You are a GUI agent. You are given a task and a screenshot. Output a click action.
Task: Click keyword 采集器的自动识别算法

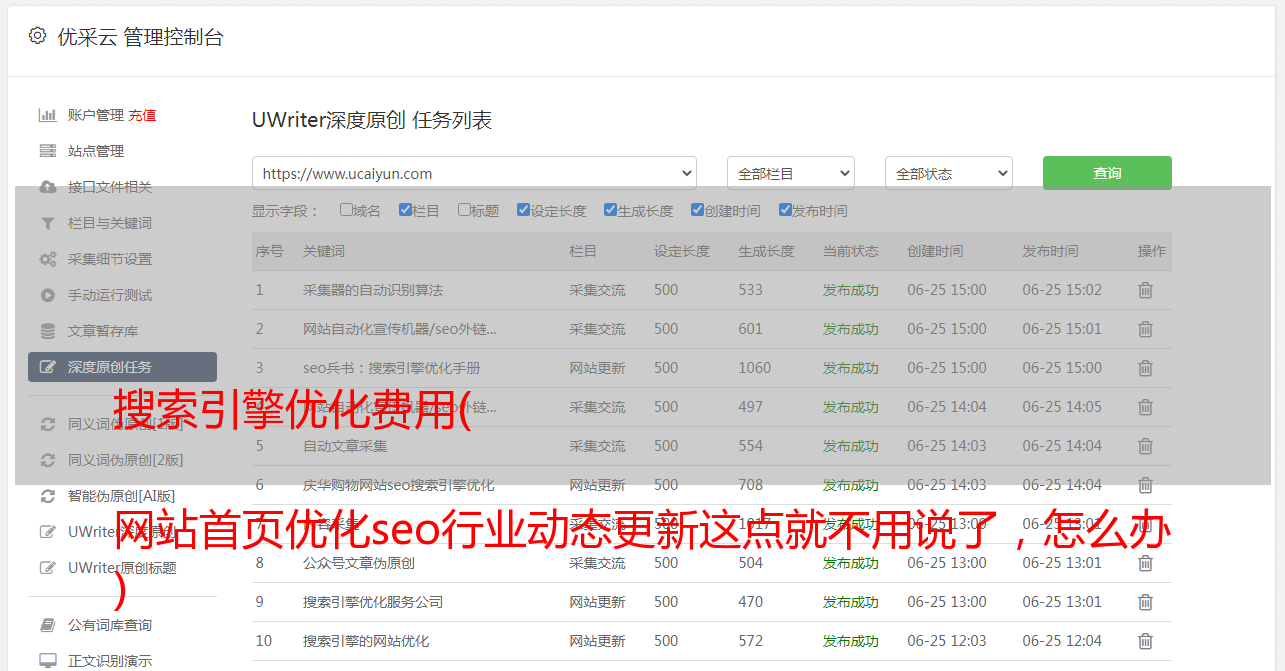(x=373, y=290)
